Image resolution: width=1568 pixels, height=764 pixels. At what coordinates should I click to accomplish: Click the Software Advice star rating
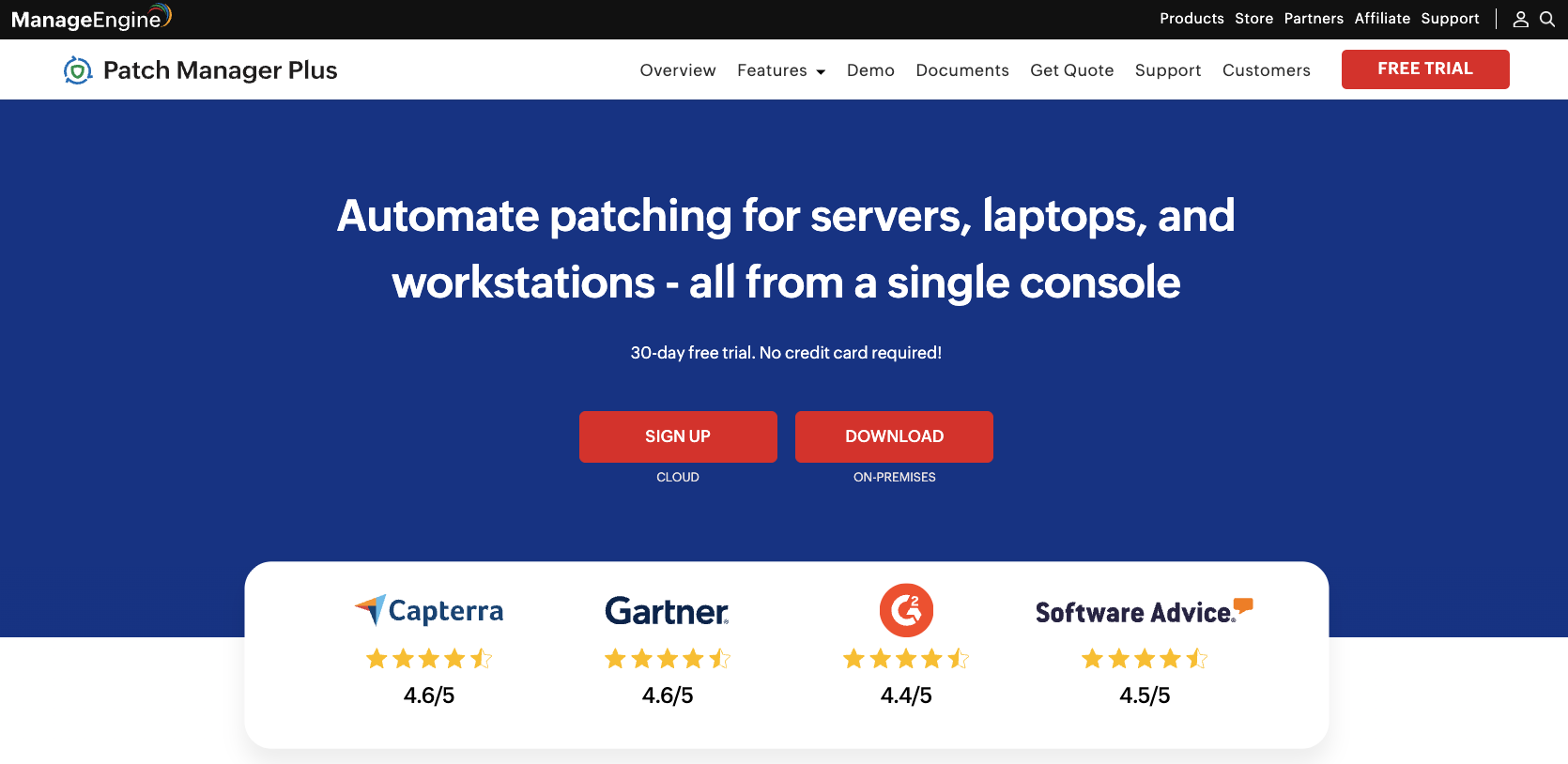pyautogui.click(x=1145, y=659)
